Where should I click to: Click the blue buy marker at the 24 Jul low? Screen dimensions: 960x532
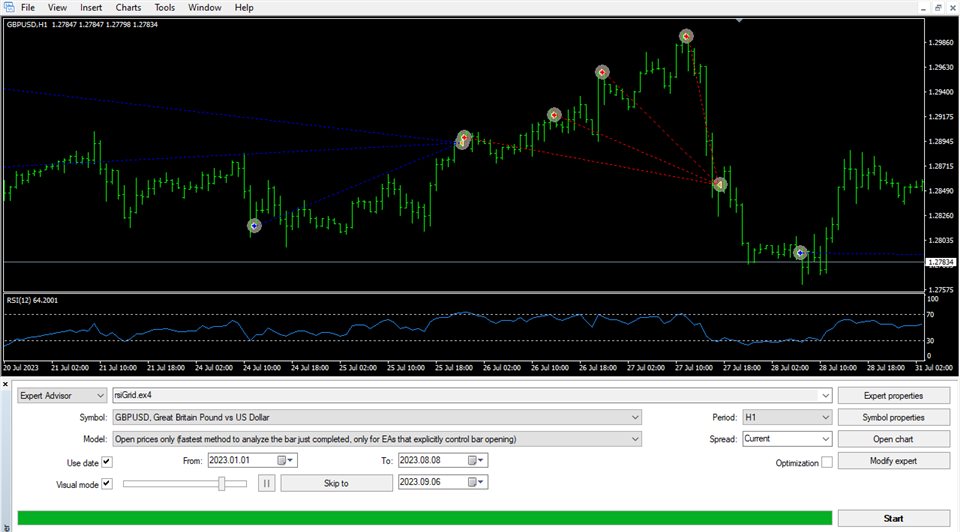[254, 226]
